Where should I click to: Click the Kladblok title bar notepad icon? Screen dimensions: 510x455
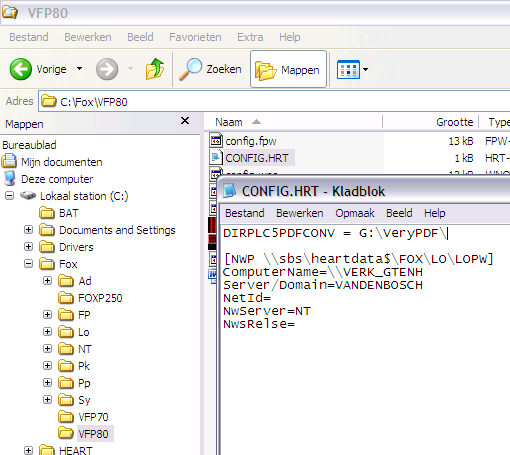point(229,191)
